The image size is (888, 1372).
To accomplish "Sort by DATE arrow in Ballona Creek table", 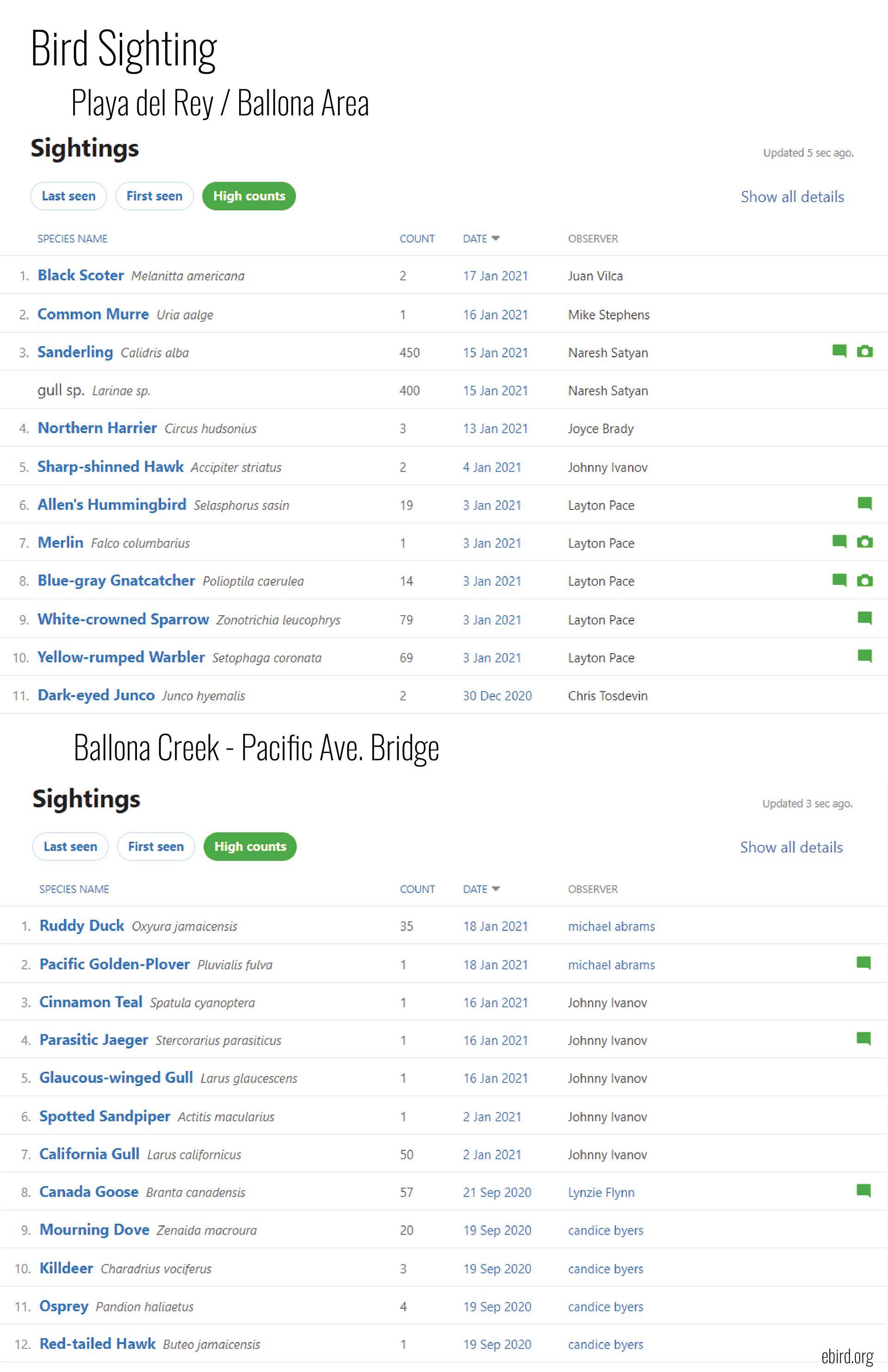I will tap(496, 889).
